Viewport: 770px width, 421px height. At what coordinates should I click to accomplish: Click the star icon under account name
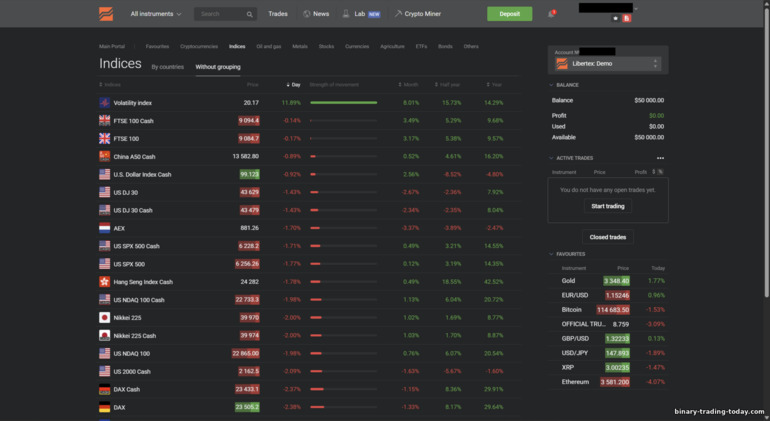615,18
